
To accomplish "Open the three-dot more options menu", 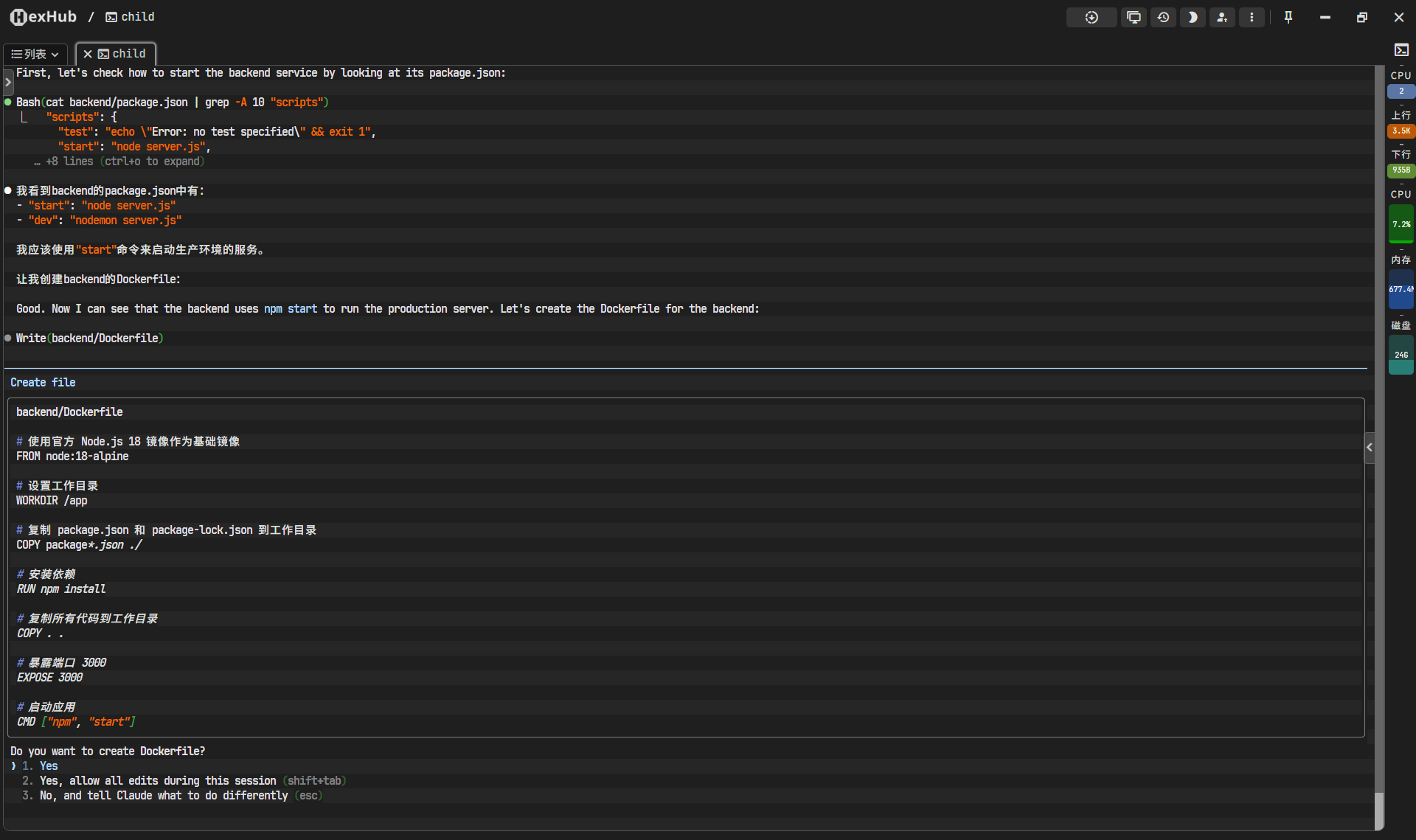I will tap(1252, 17).
